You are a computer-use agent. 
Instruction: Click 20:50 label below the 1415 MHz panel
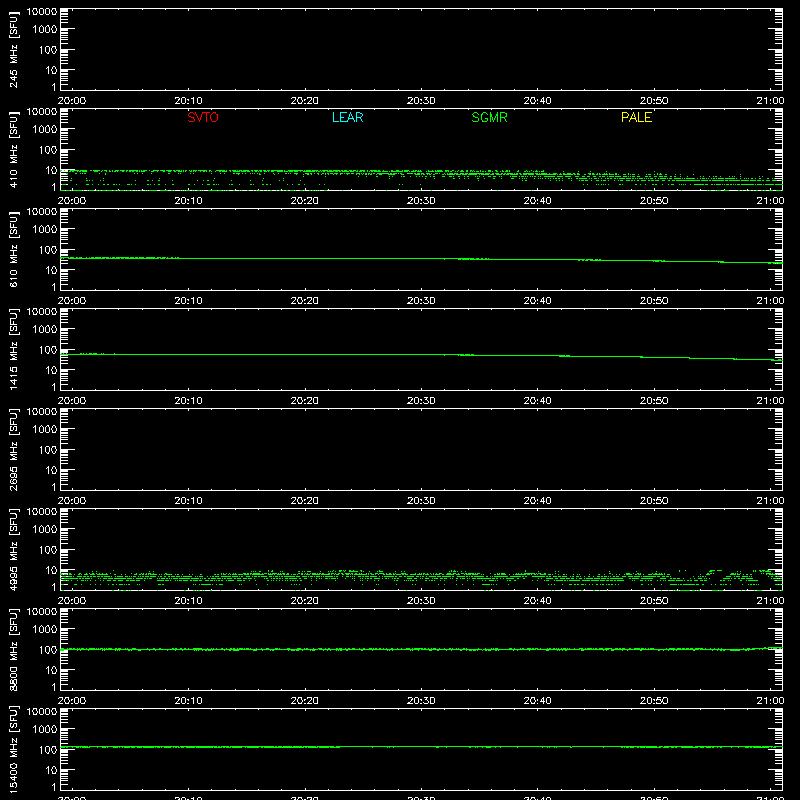[x=654, y=401]
